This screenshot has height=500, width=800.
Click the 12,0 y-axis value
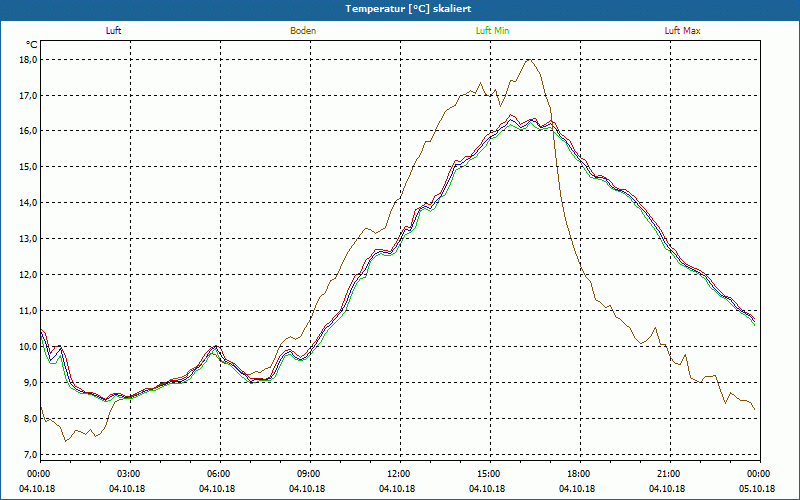[x=29, y=274]
